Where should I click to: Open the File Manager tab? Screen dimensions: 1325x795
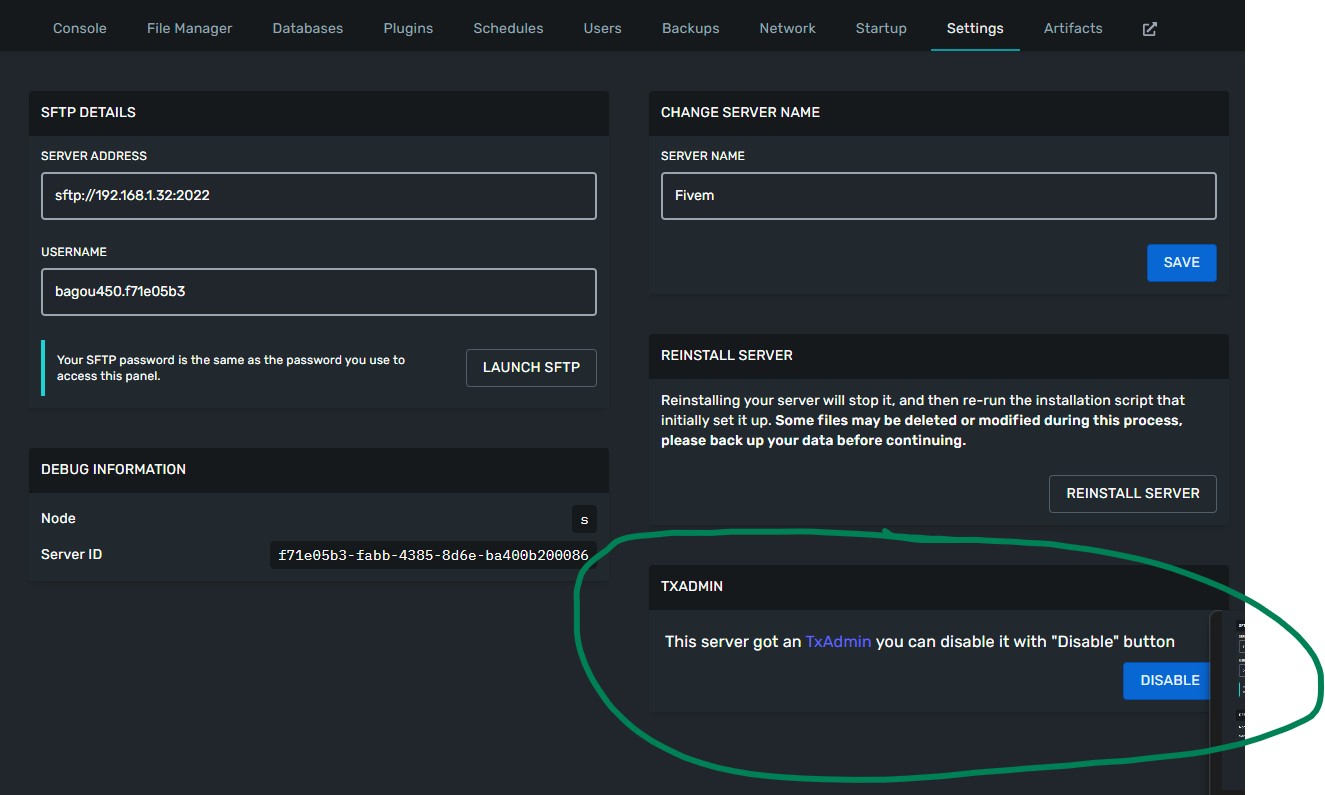tap(190, 28)
